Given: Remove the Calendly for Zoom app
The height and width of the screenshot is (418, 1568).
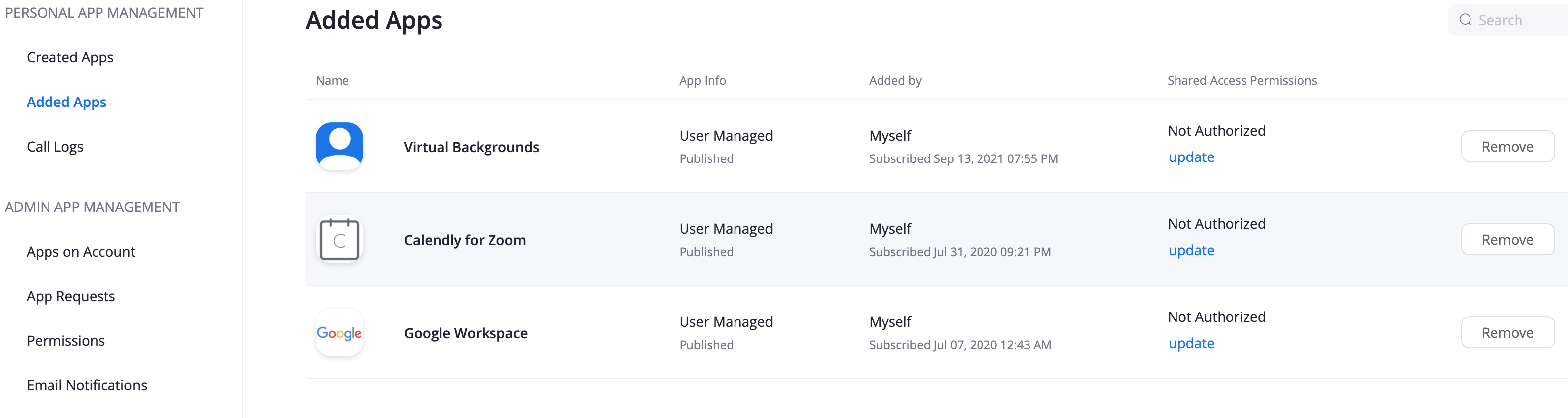Looking at the screenshot, I should [x=1508, y=240].
